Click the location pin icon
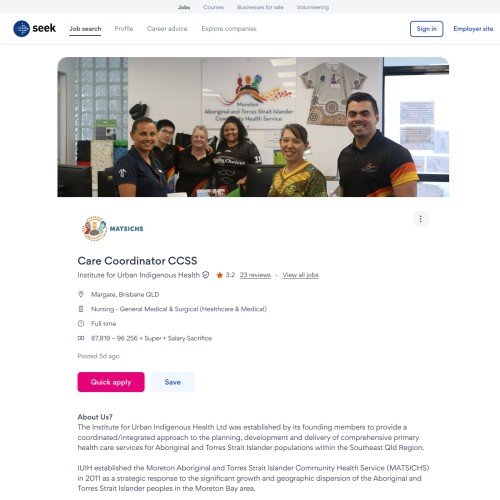This screenshot has height=500, width=500. coord(81,294)
